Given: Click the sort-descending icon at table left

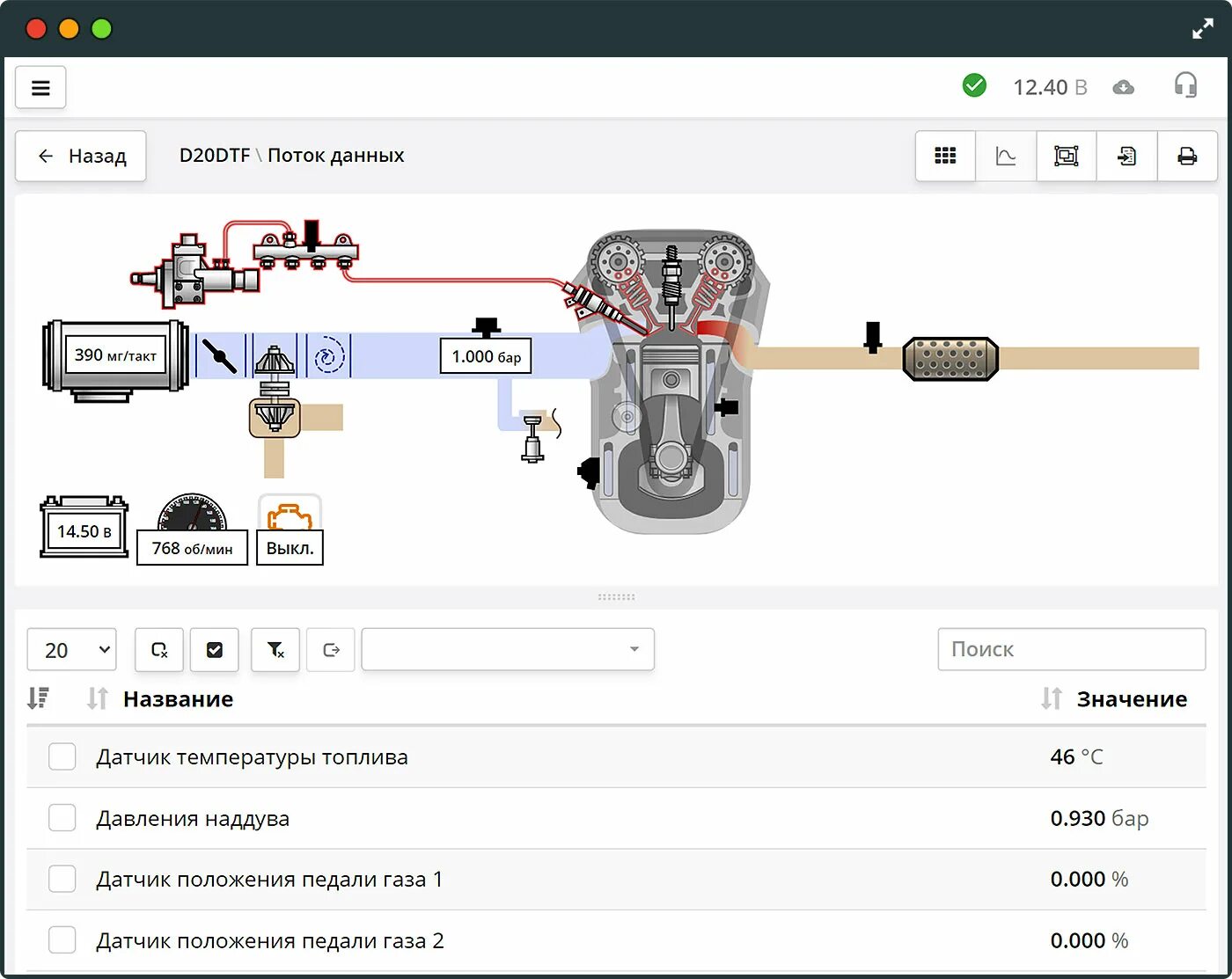Looking at the screenshot, I should tap(38, 698).
